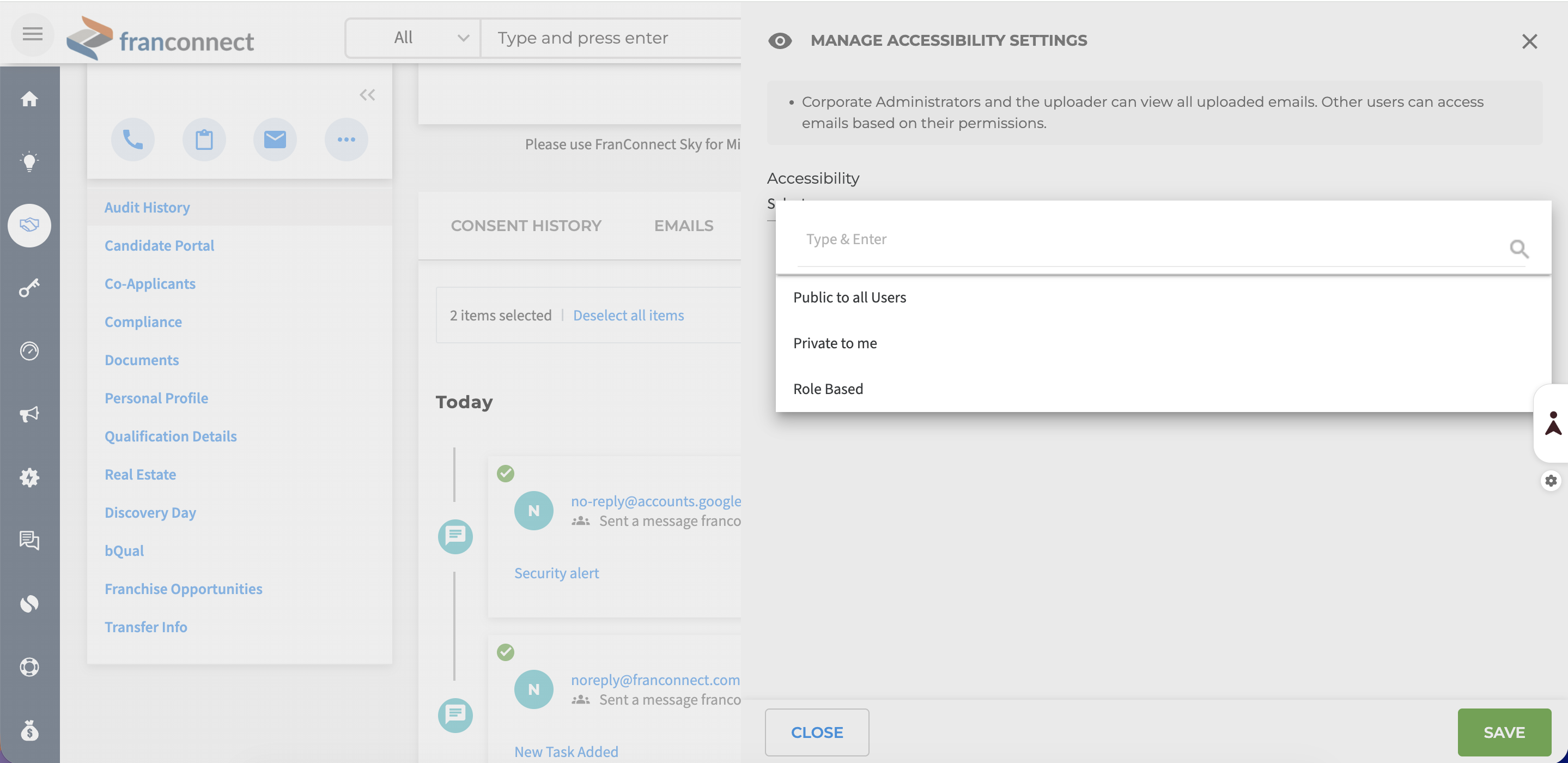Open the hamburger navigation menu
The image size is (1568, 763).
pos(32,34)
